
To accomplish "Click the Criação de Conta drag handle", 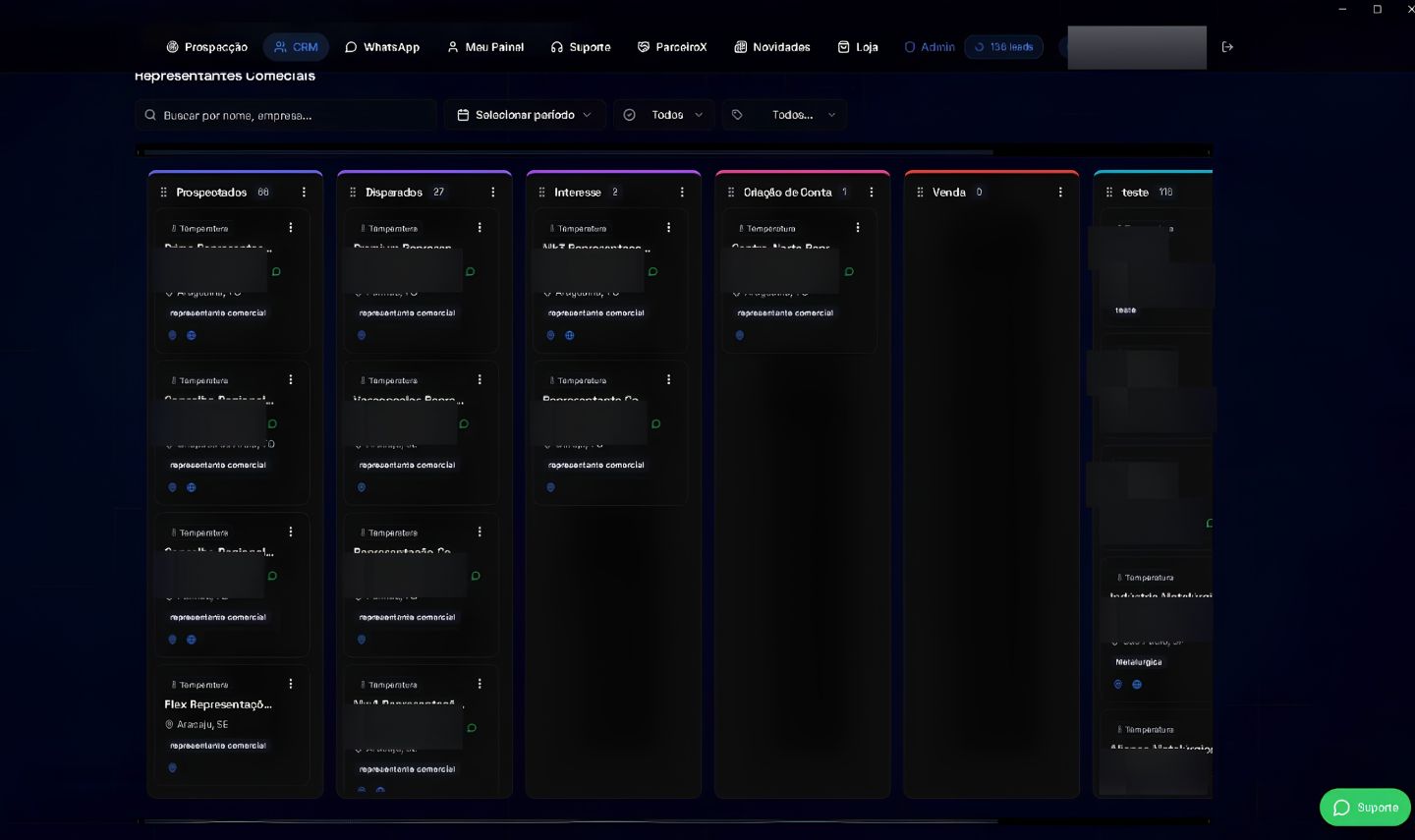I will [x=731, y=193].
